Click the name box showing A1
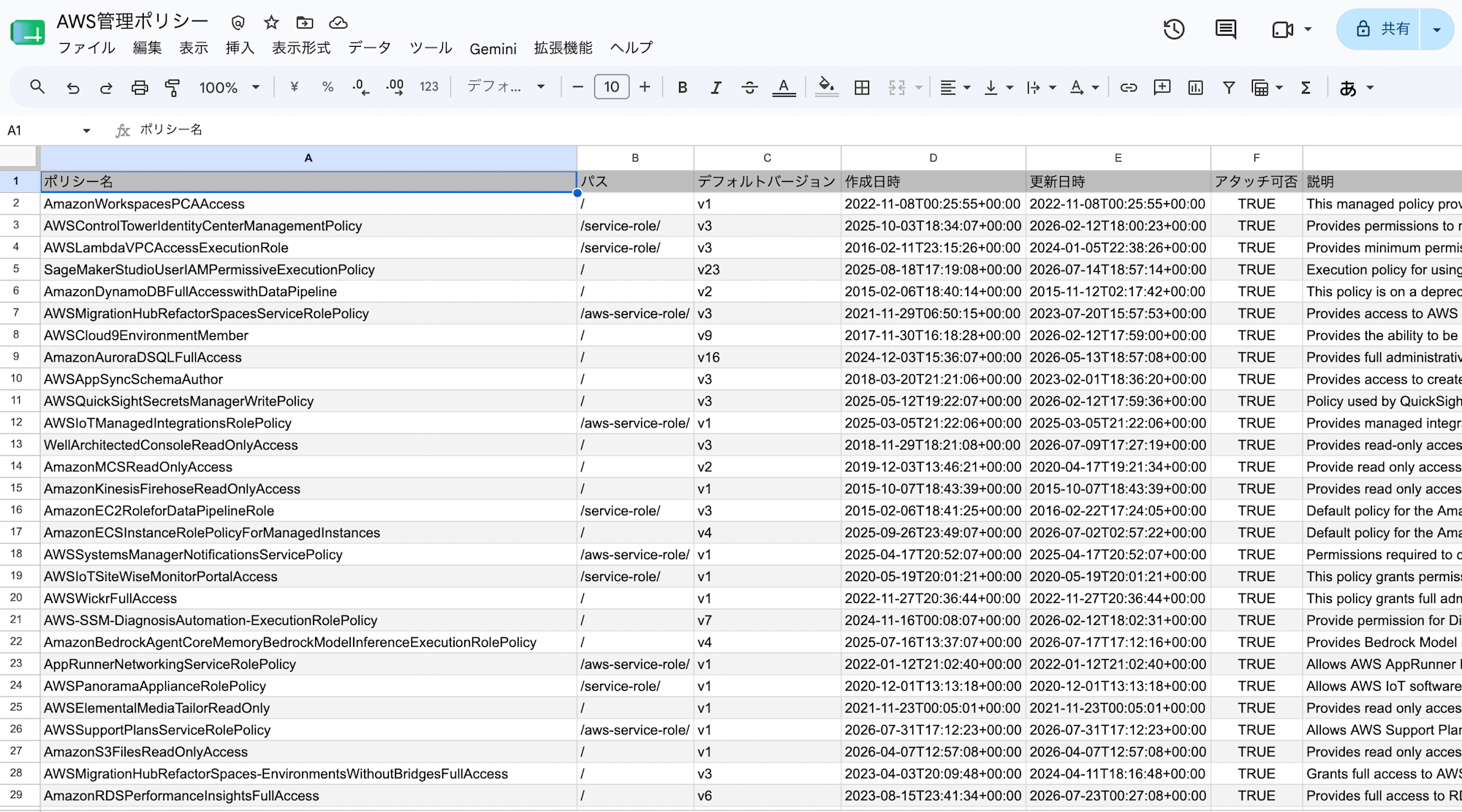The width and height of the screenshot is (1462, 812). pyautogui.click(x=48, y=130)
